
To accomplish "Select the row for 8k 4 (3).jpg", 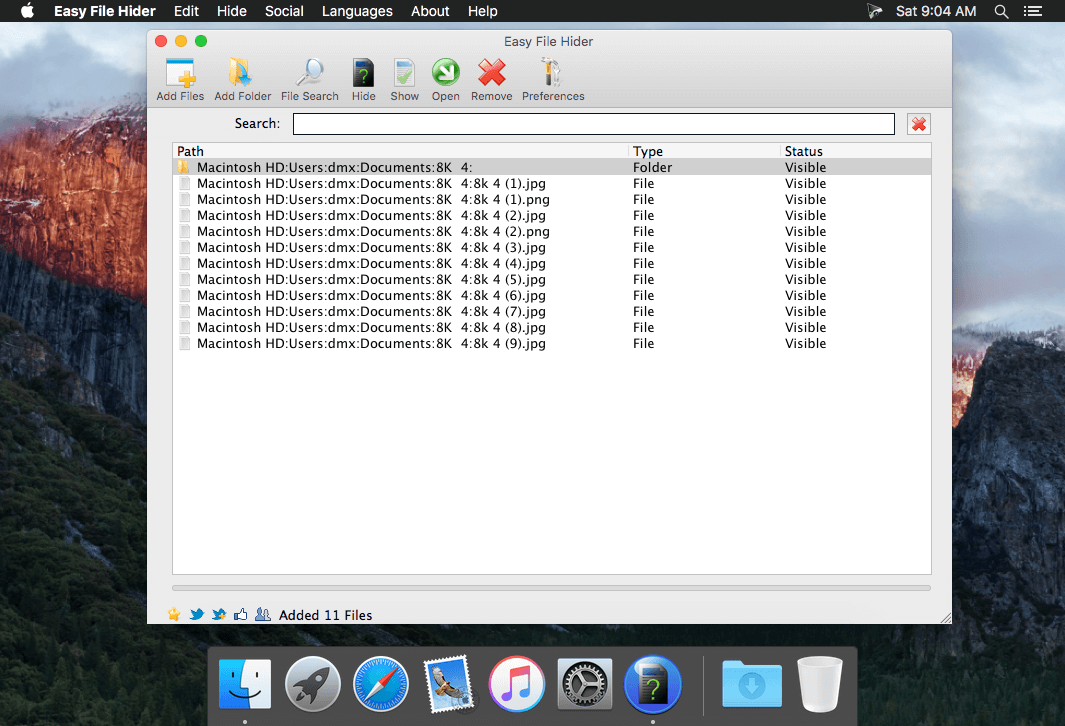I will coord(552,247).
